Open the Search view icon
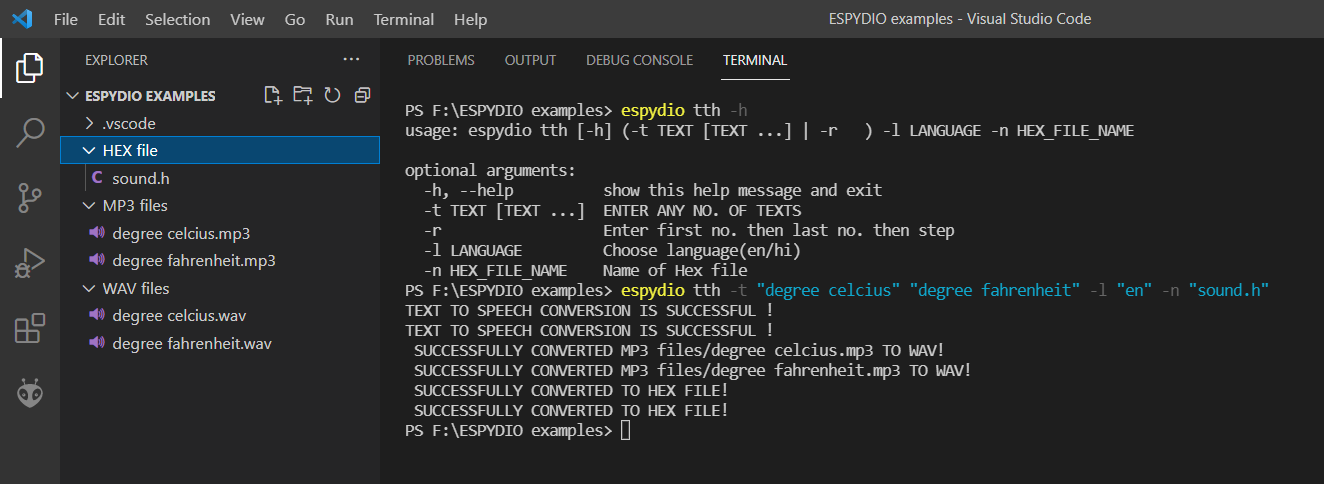Screen dimensions: 1324x484 point(30,133)
